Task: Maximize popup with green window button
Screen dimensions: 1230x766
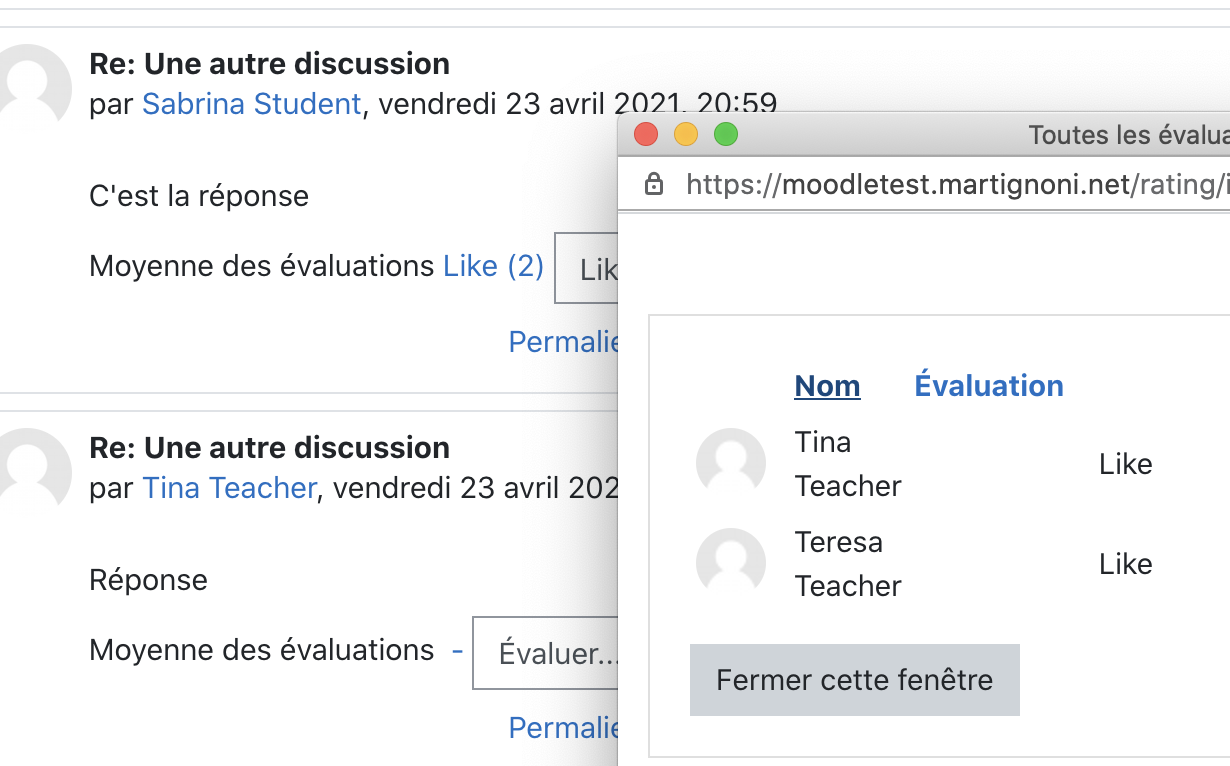Action: click(x=726, y=134)
